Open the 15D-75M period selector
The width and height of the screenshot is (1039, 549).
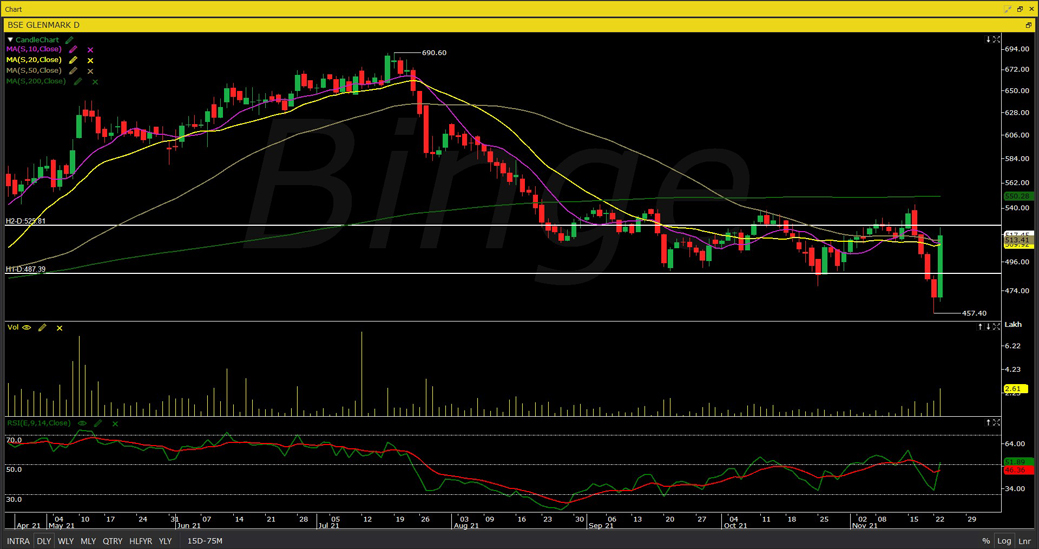tap(205, 541)
